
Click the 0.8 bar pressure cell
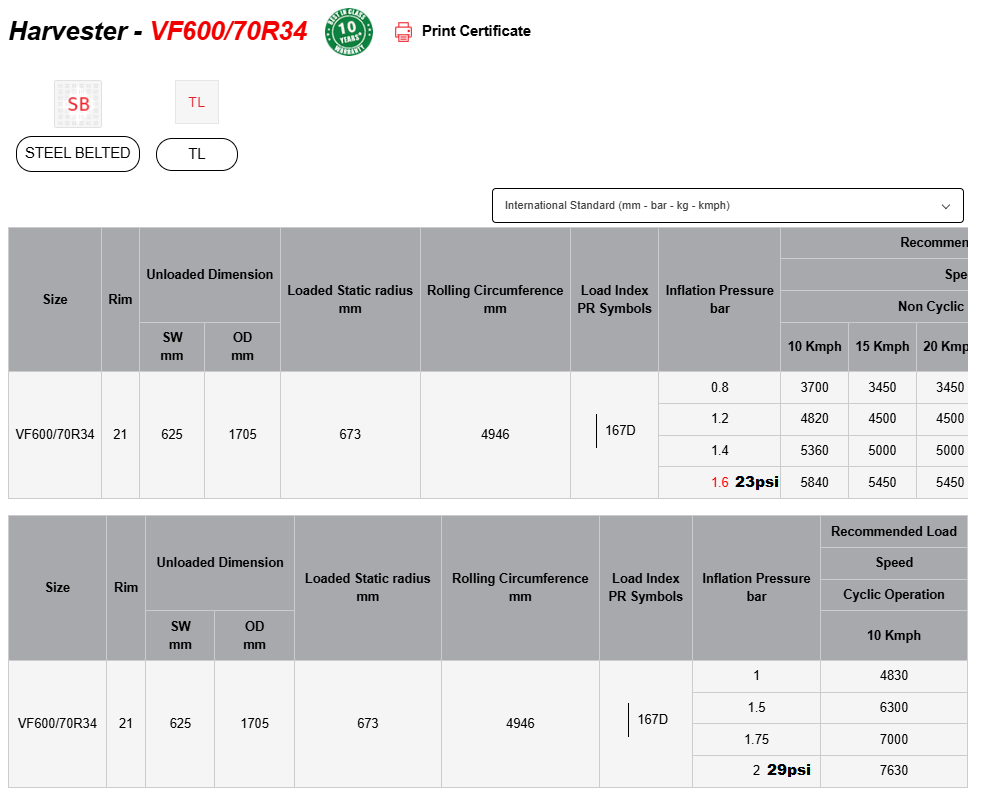pyautogui.click(x=719, y=387)
